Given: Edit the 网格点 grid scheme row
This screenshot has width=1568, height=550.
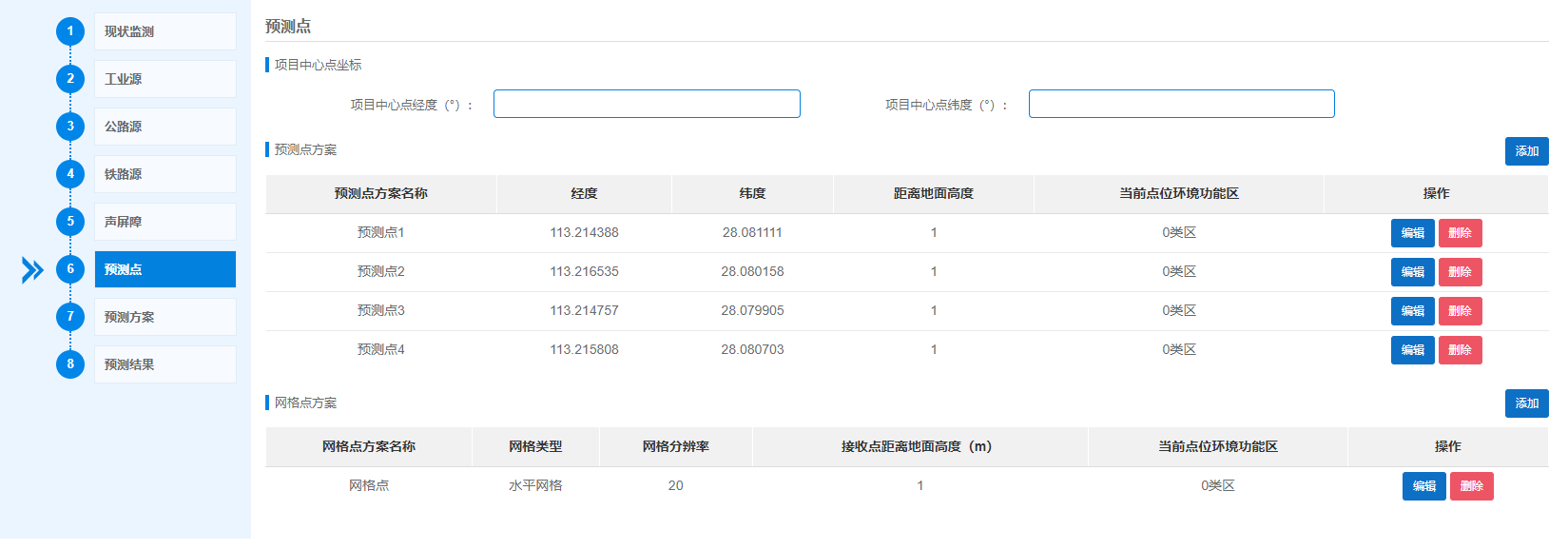Looking at the screenshot, I should point(1423,486).
